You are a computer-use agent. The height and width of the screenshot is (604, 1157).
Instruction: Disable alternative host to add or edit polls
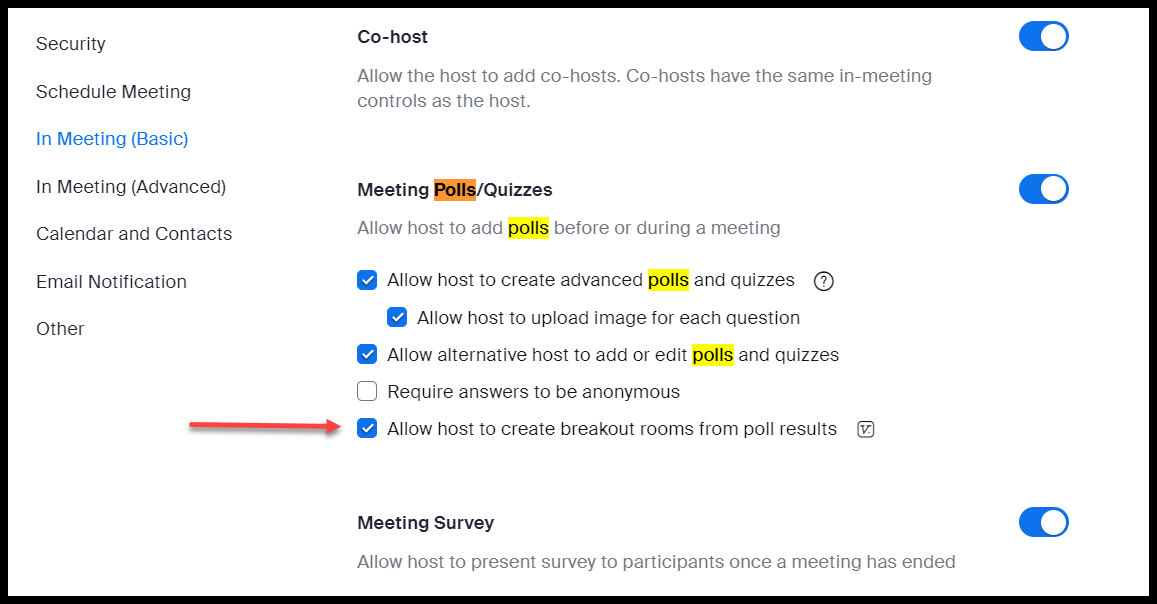(367, 354)
